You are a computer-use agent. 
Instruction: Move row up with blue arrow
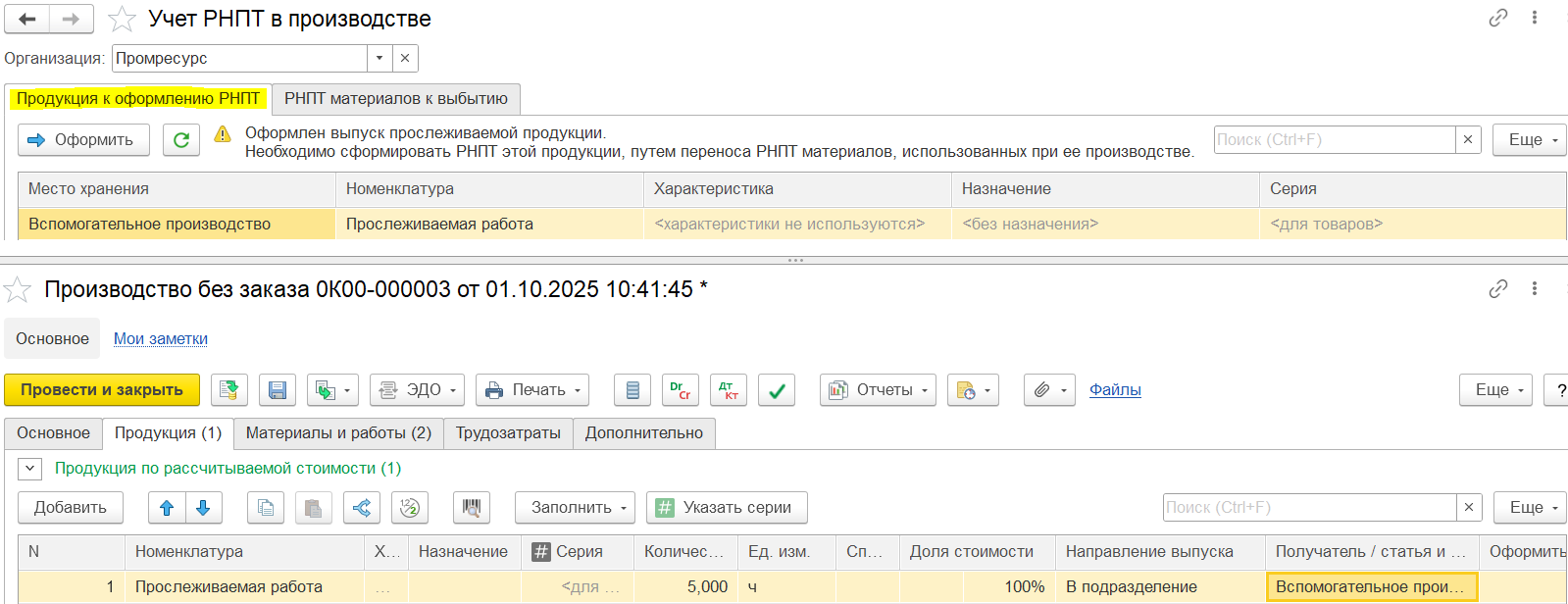[x=167, y=508]
